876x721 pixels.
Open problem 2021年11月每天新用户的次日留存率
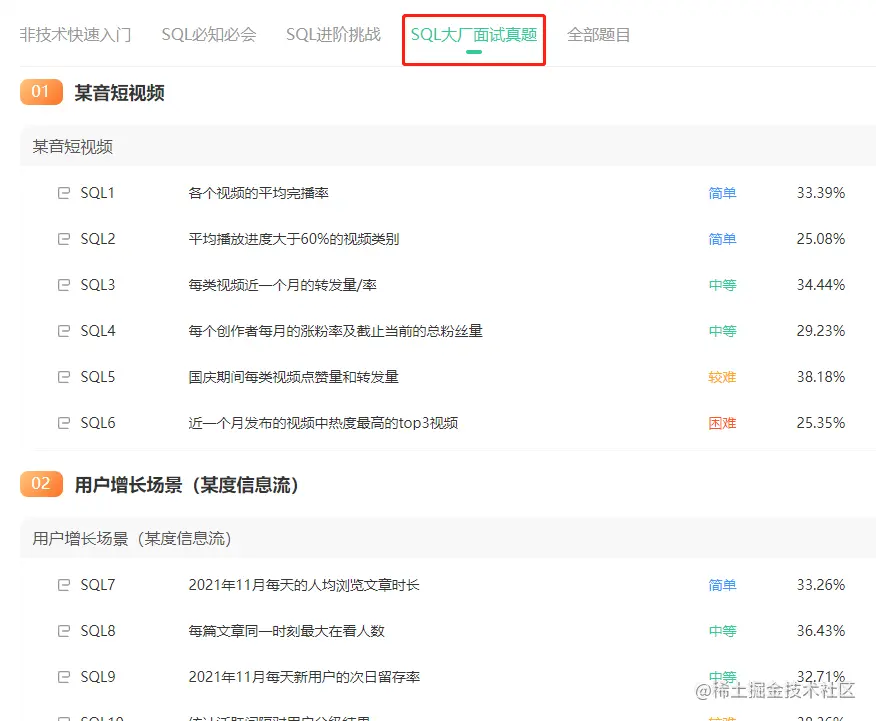click(x=304, y=677)
